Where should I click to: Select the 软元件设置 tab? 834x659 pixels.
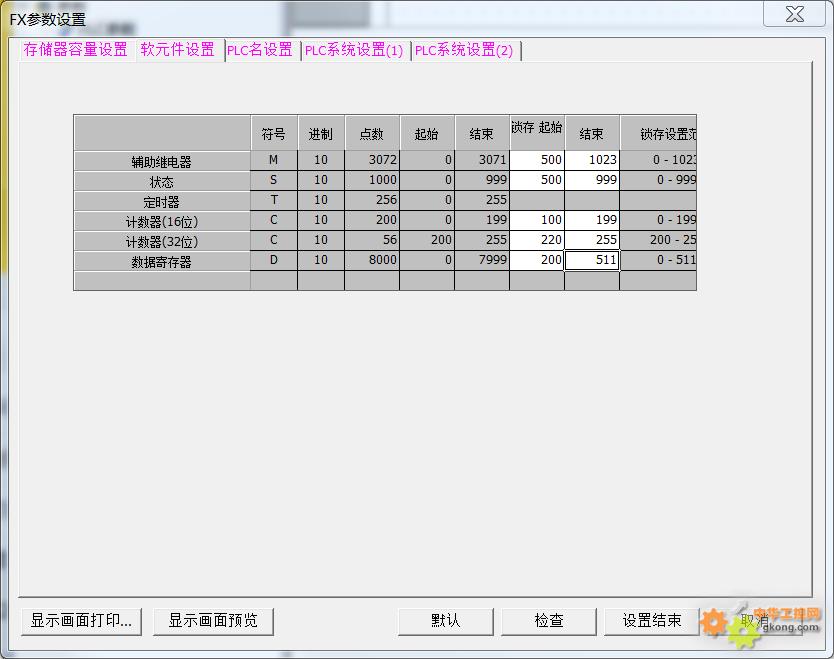[x=177, y=50]
